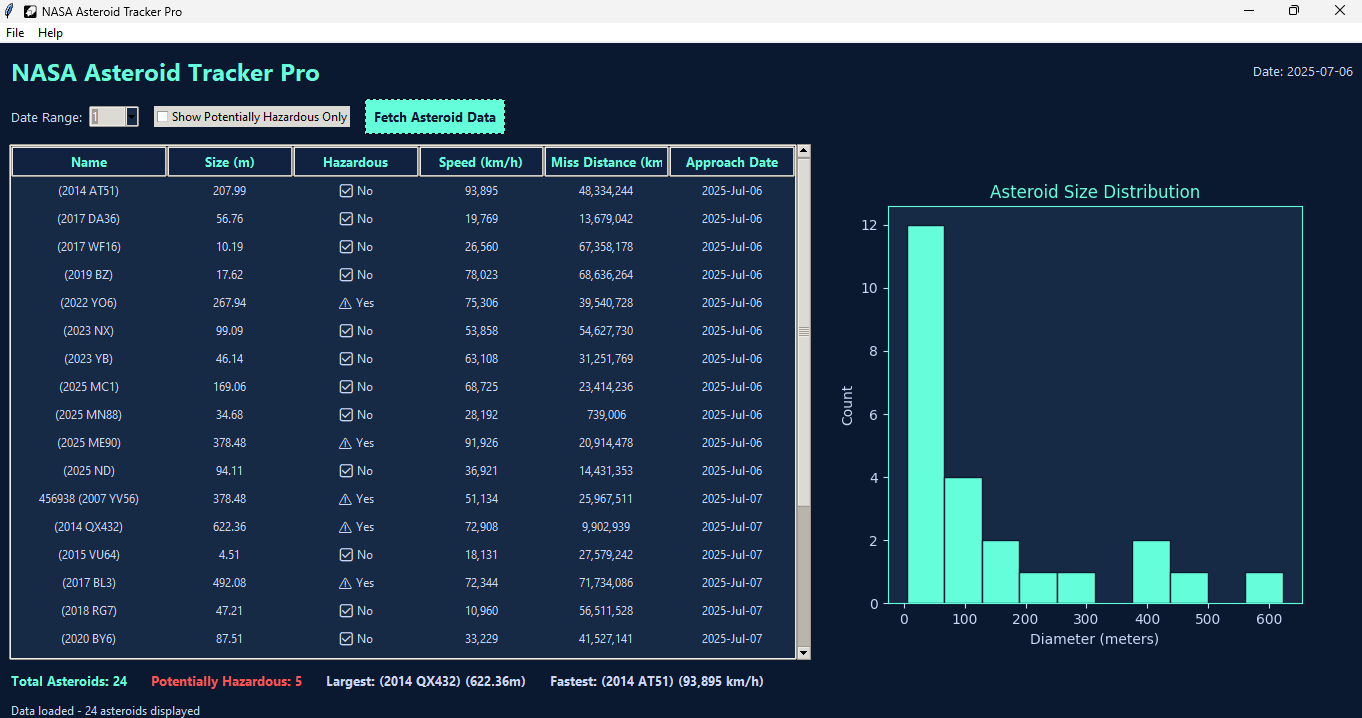Viewport: 1362px width, 718px height.
Task: Click approach date of (2020 BY6) row
Action: (732, 639)
